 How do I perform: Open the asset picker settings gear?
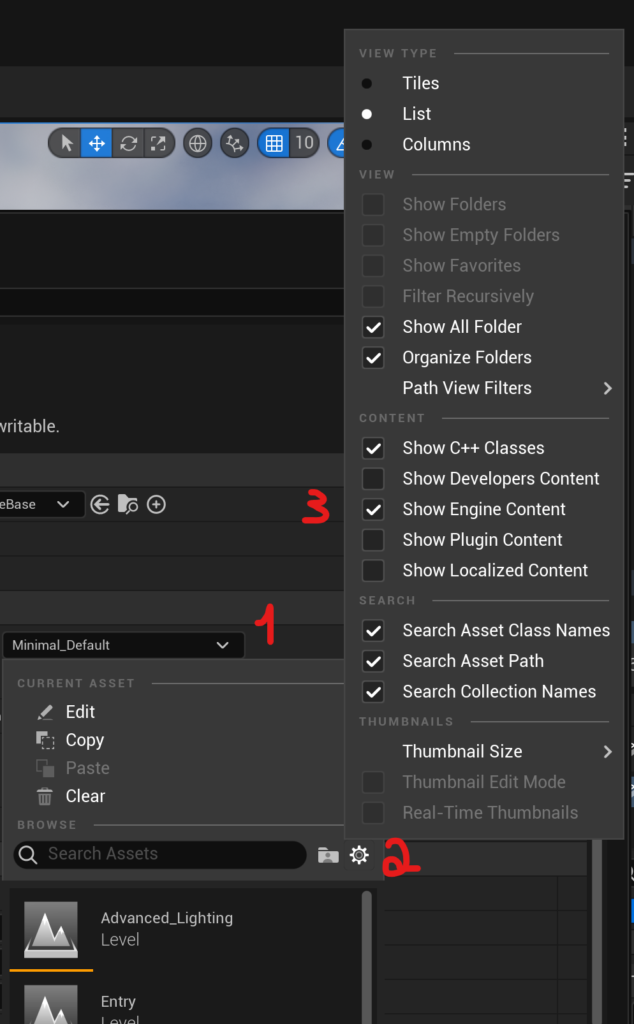359,855
